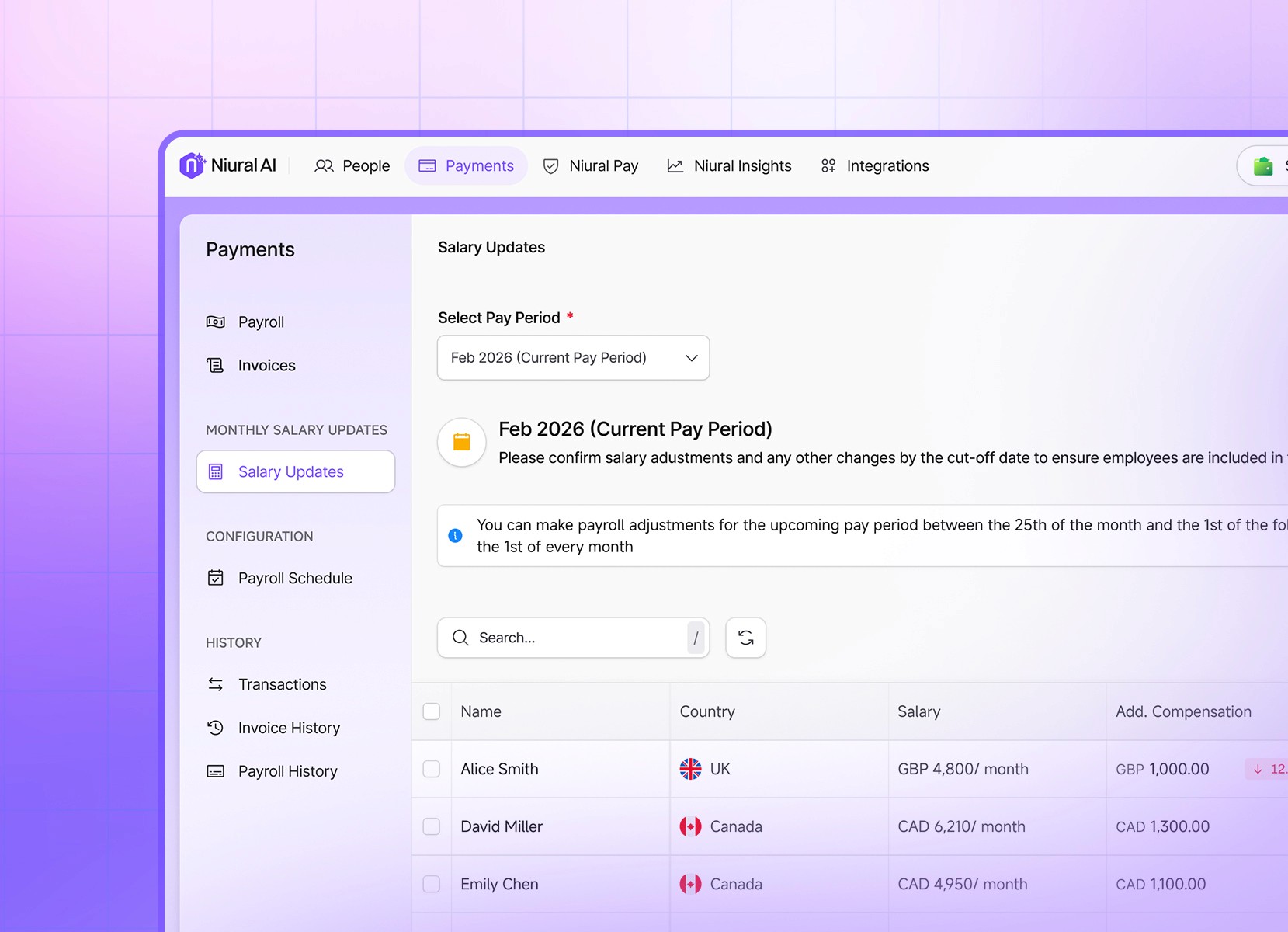Screen dimensions: 1288x932
Task: Click the salary CAD 4,950/ month
Action: (962, 884)
